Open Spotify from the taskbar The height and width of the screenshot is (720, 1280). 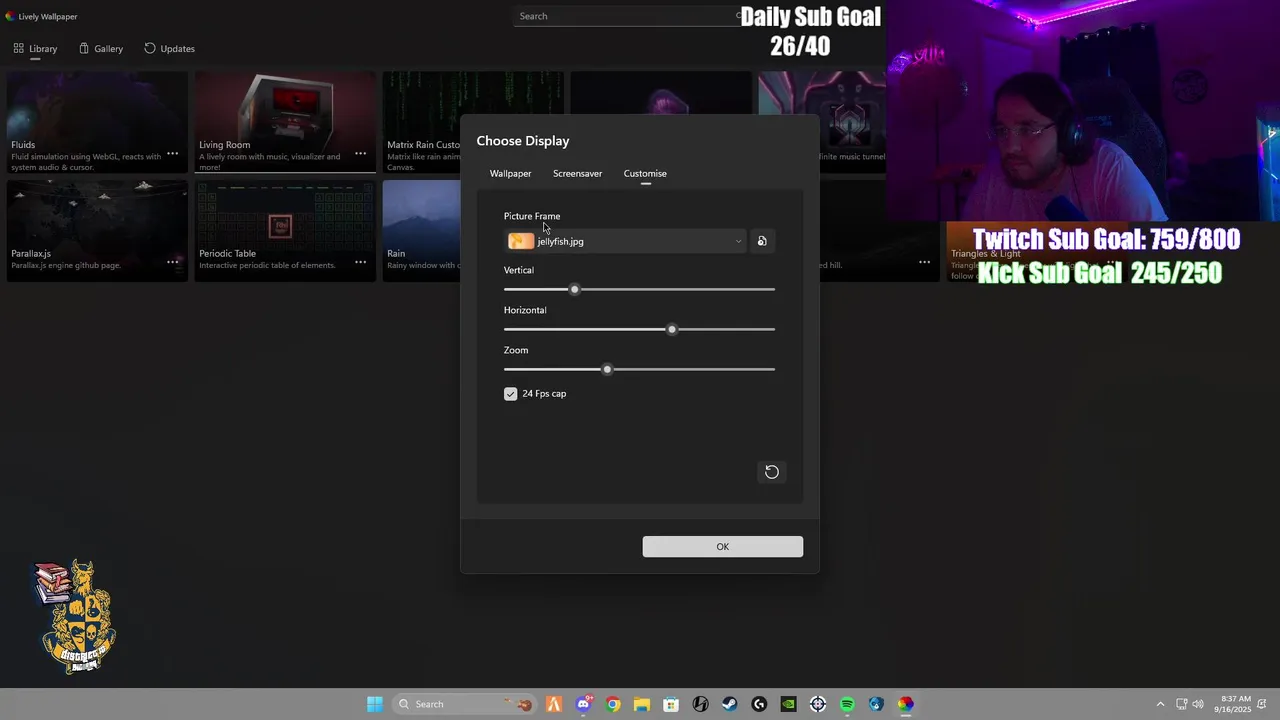[847, 704]
